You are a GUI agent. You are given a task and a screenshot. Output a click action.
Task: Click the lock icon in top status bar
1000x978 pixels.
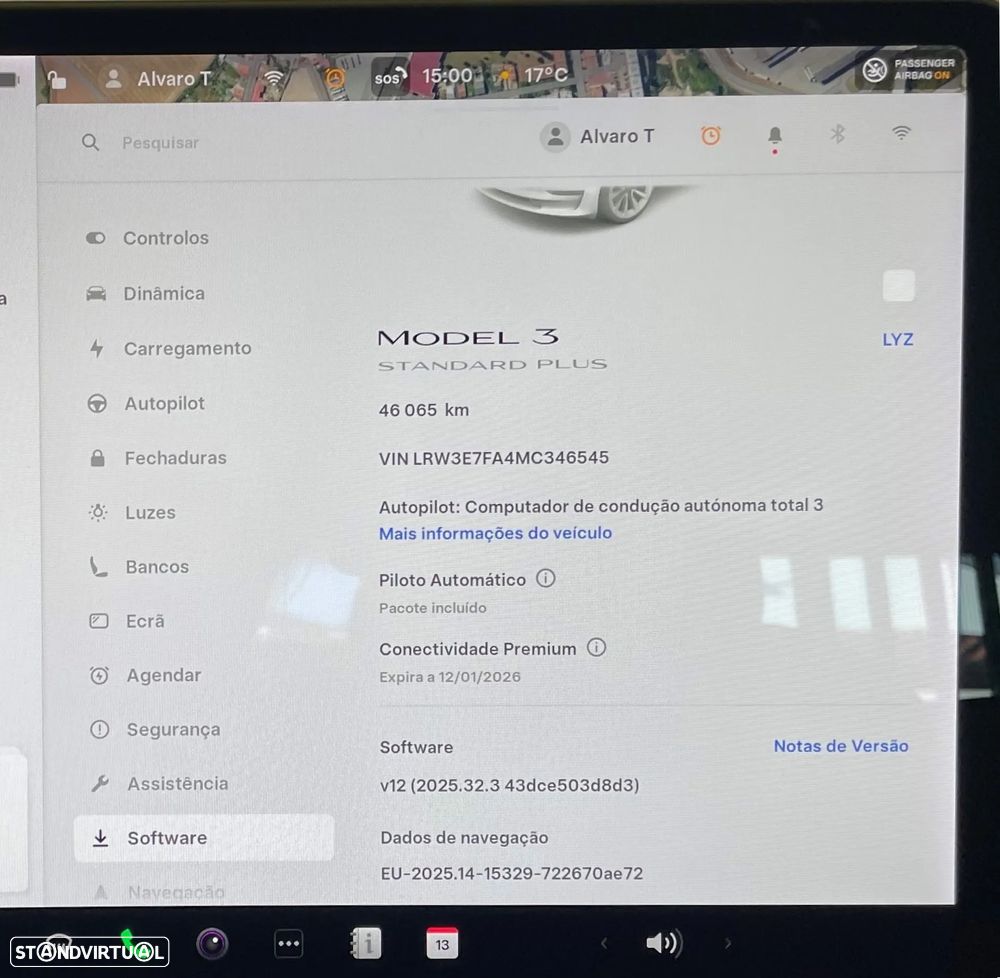[57, 80]
